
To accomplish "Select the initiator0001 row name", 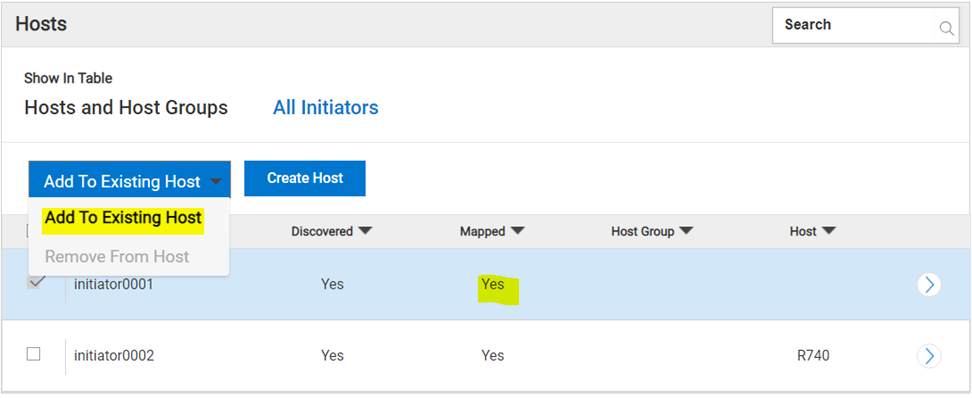I will (x=113, y=285).
